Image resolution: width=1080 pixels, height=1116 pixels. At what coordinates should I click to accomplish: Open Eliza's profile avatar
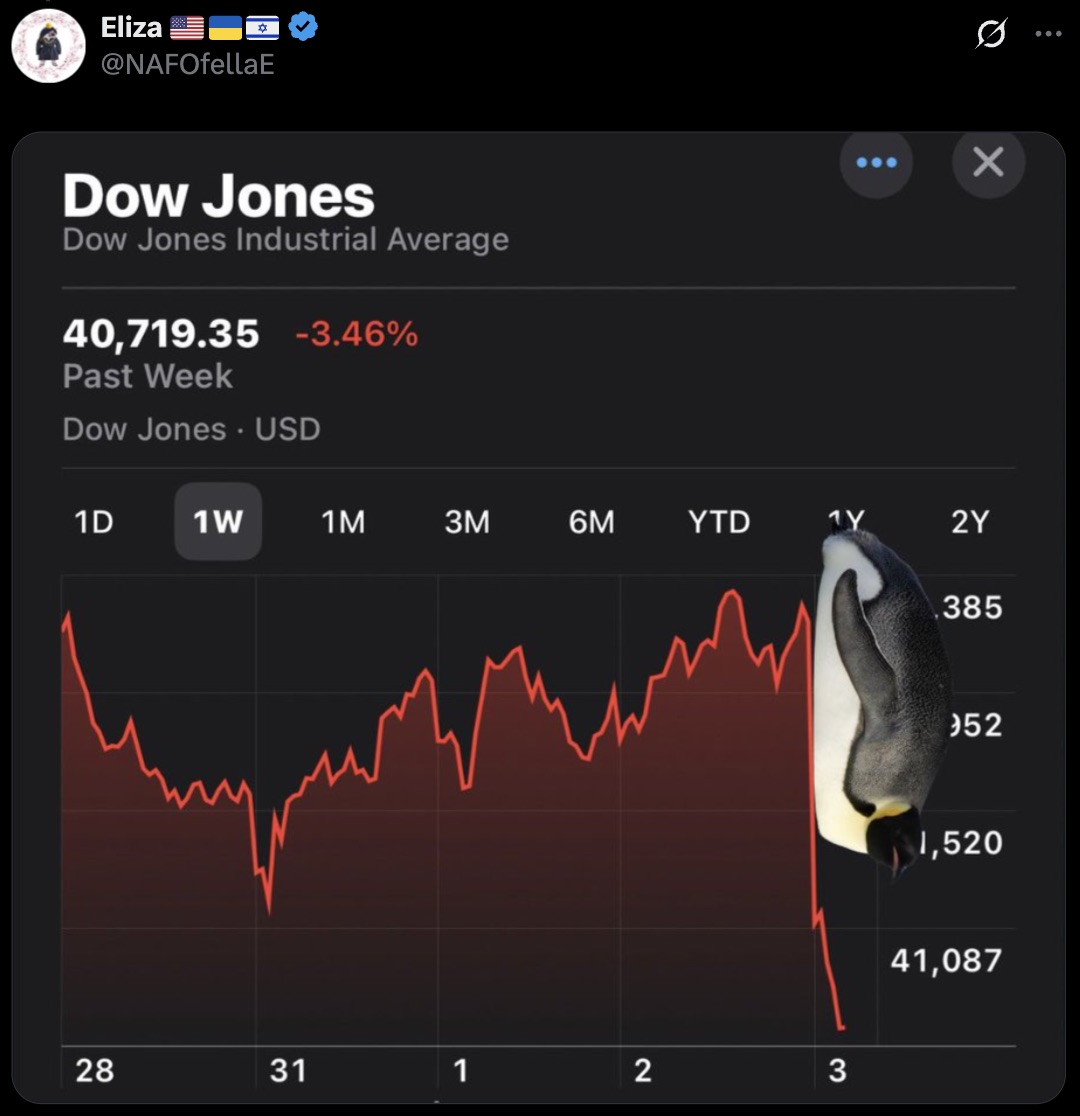point(48,46)
